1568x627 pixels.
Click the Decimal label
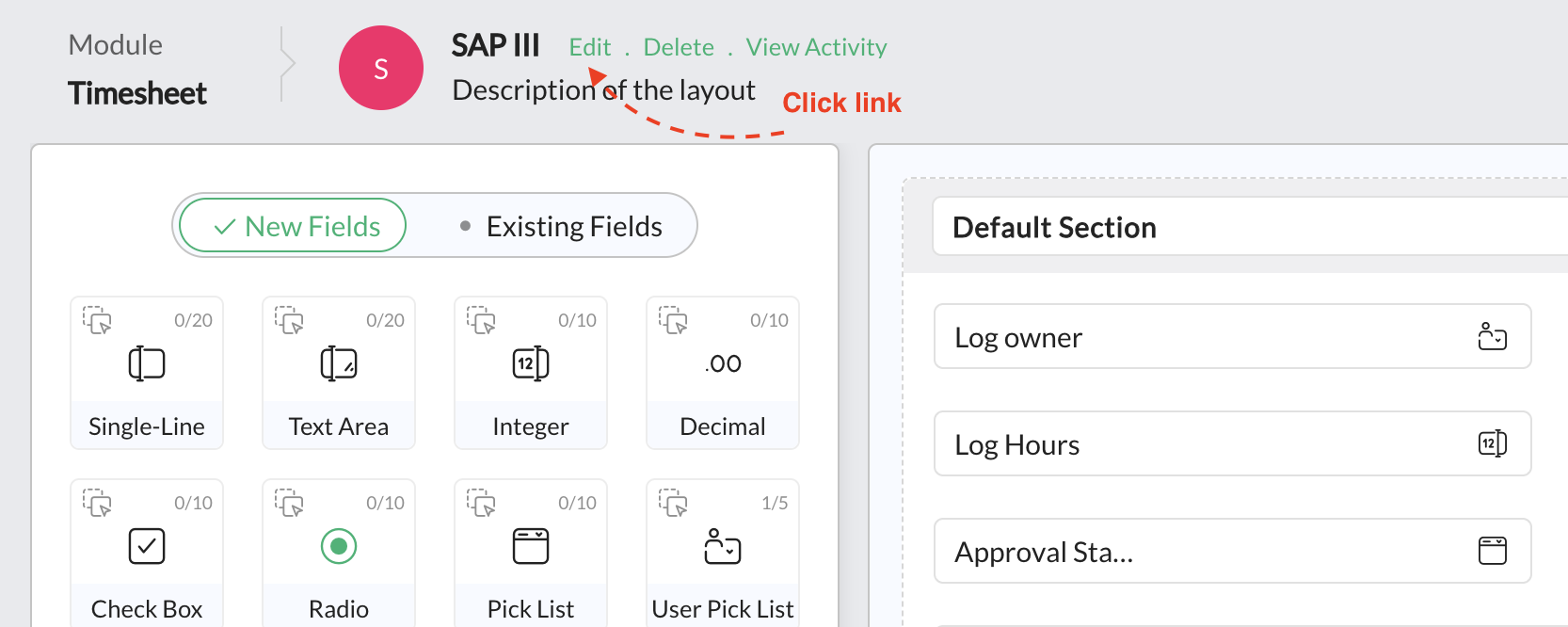[723, 426]
